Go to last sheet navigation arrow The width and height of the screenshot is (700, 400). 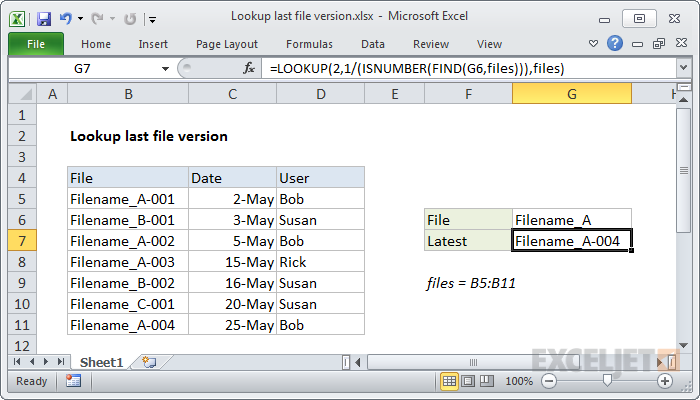tap(61, 362)
